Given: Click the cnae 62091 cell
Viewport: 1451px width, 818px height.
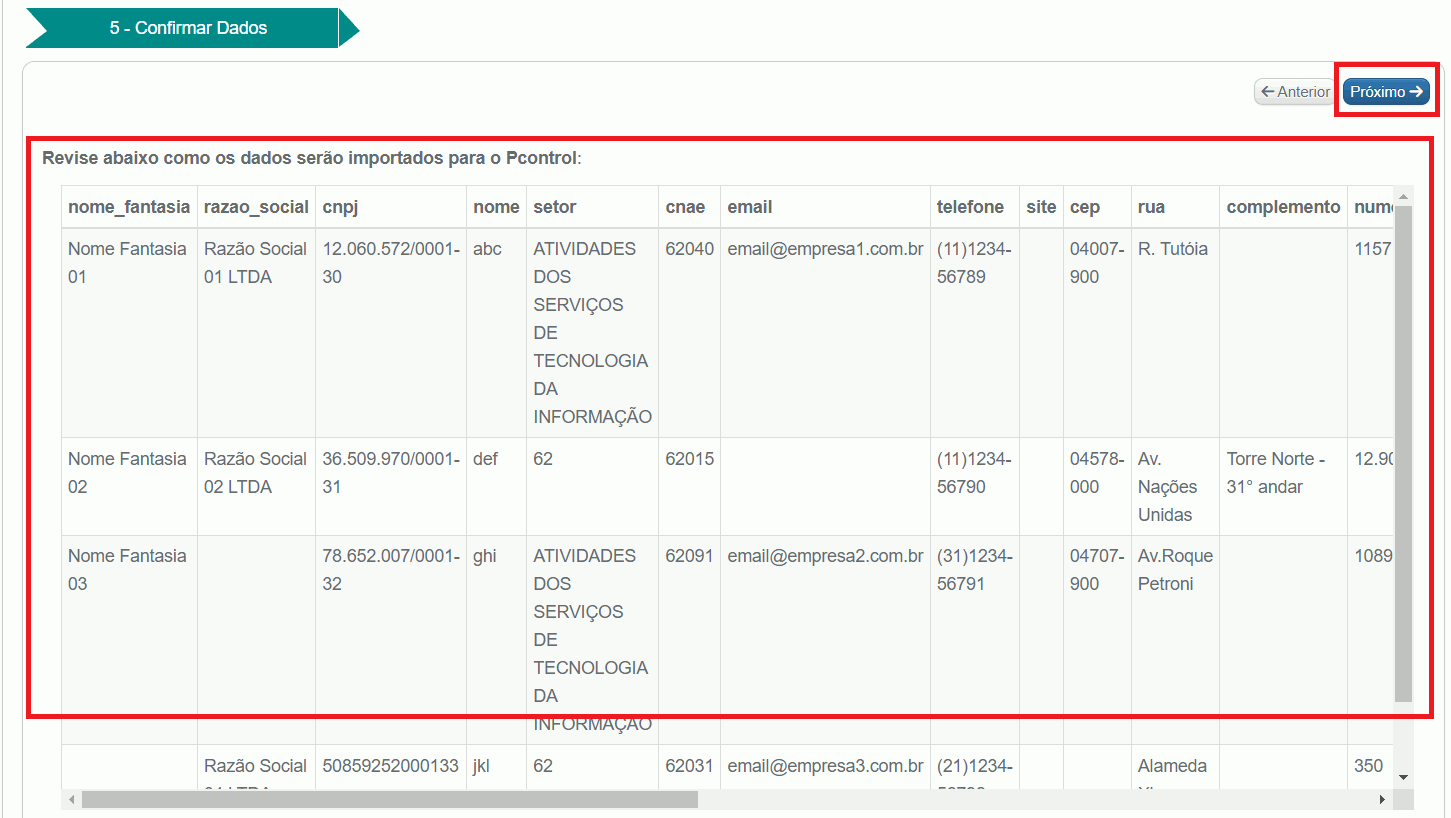Looking at the screenshot, I should click(x=689, y=640).
